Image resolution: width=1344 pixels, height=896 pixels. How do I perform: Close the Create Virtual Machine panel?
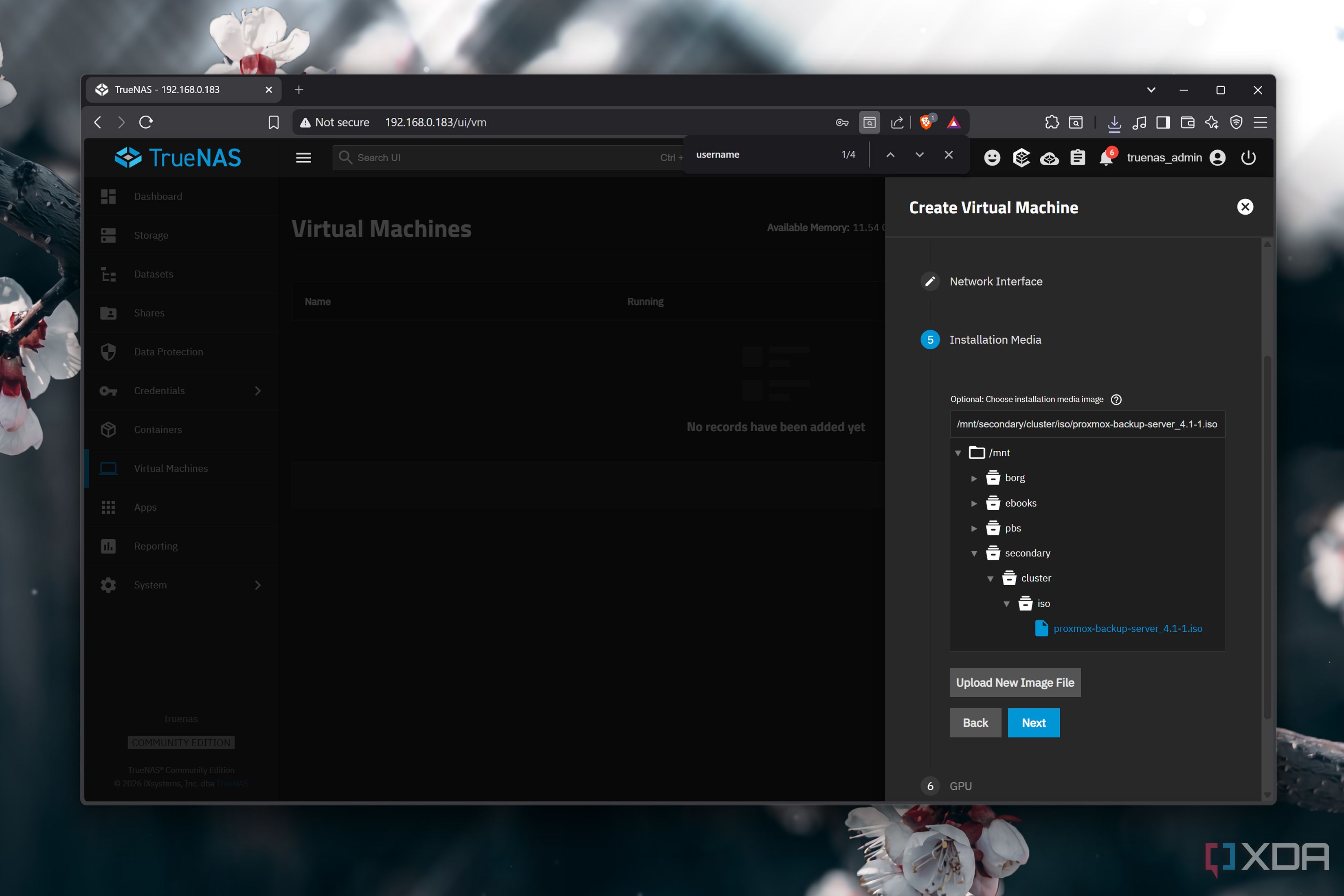point(1245,207)
